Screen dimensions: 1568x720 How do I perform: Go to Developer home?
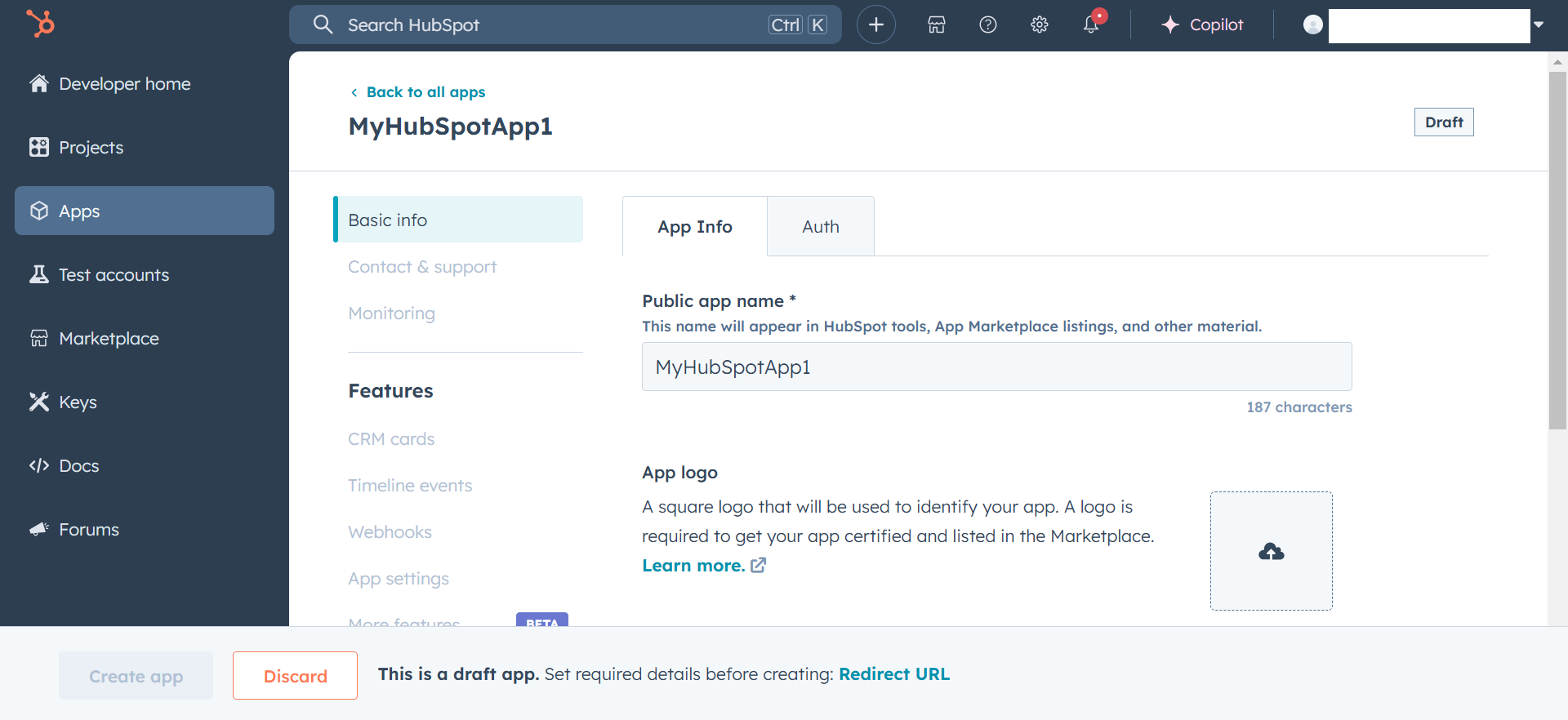(124, 83)
